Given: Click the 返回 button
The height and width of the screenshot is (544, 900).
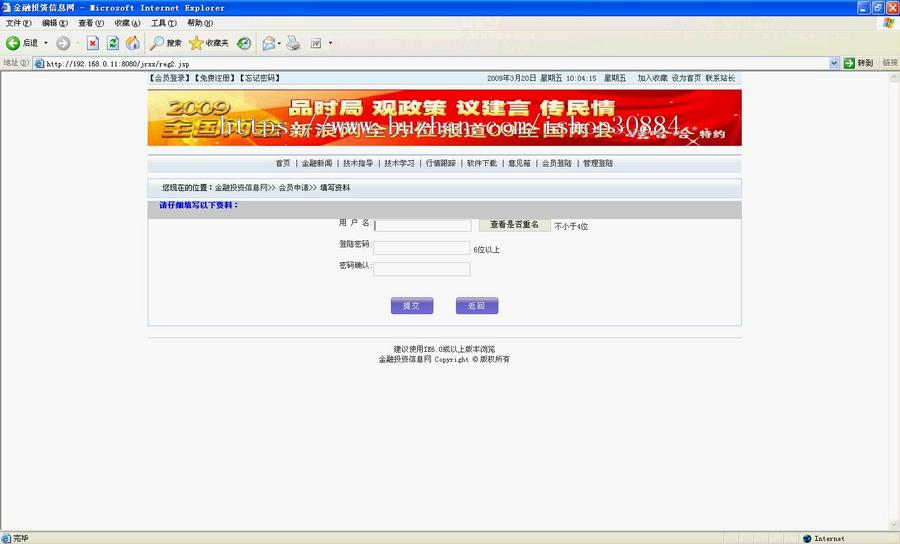Looking at the screenshot, I should coord(477,306).
